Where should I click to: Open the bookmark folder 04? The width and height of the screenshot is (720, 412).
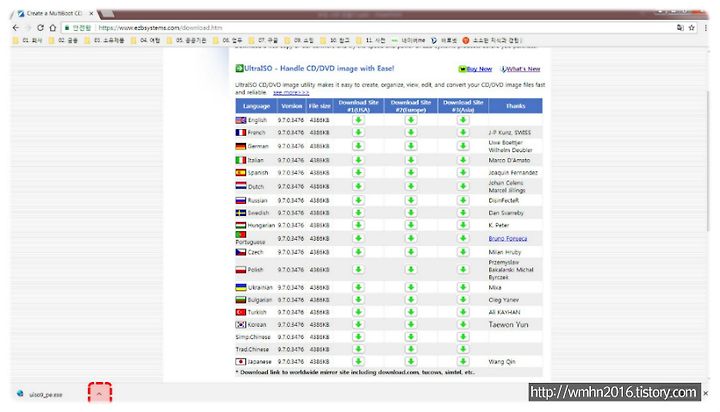click(x=146, y=40)
